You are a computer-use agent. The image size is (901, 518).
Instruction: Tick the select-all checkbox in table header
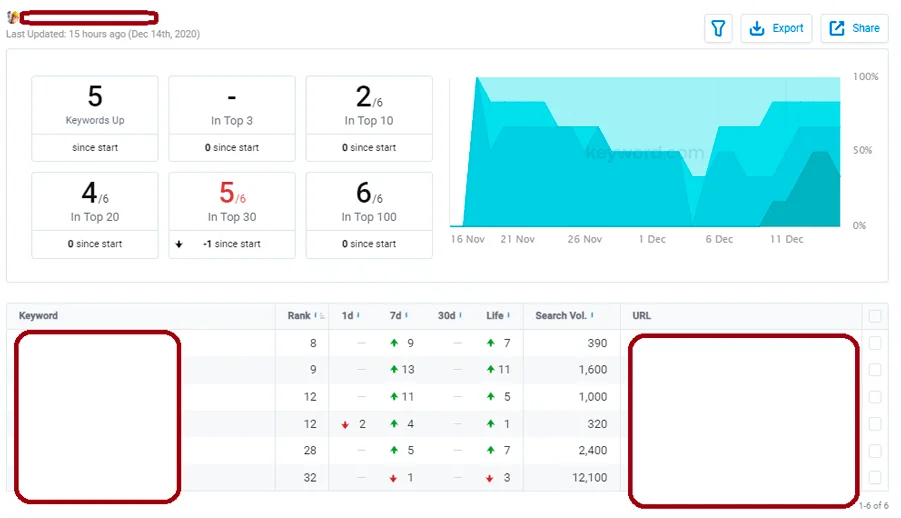click(x=875, y=316)
